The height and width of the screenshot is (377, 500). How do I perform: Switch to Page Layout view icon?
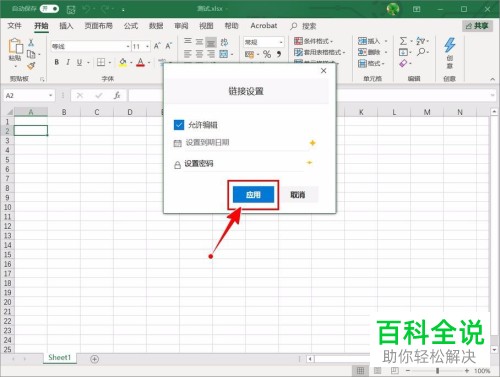377,370
